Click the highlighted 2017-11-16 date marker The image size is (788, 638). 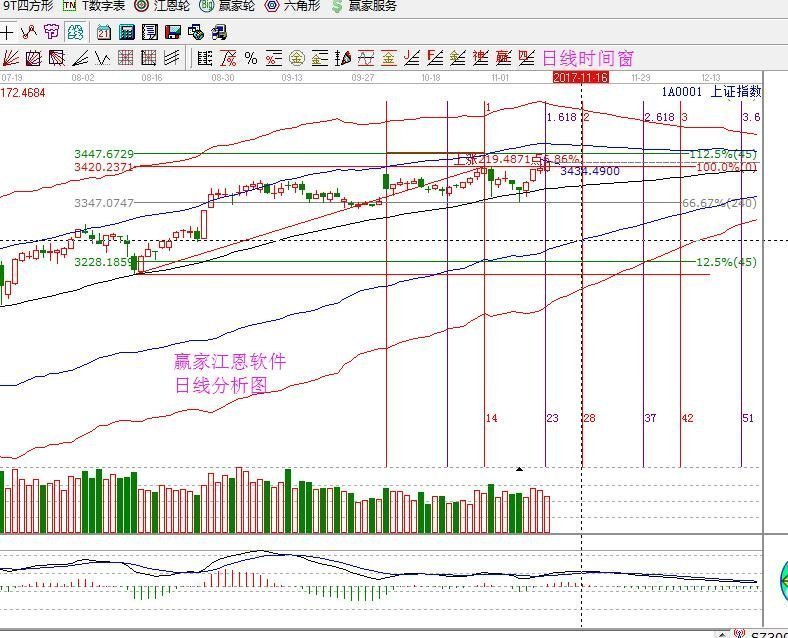(x=581, y=77)
